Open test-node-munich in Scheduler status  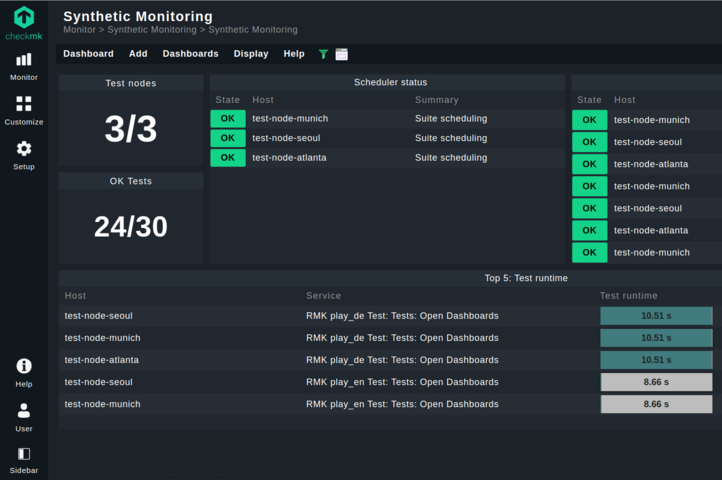(x=290, y=119)
